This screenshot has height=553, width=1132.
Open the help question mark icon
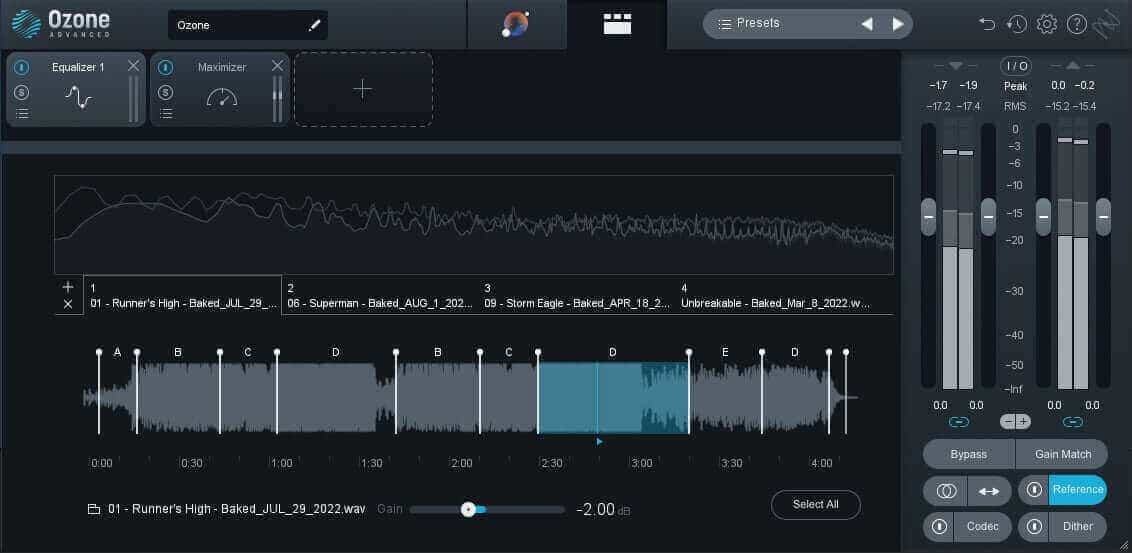point(1076,24)
